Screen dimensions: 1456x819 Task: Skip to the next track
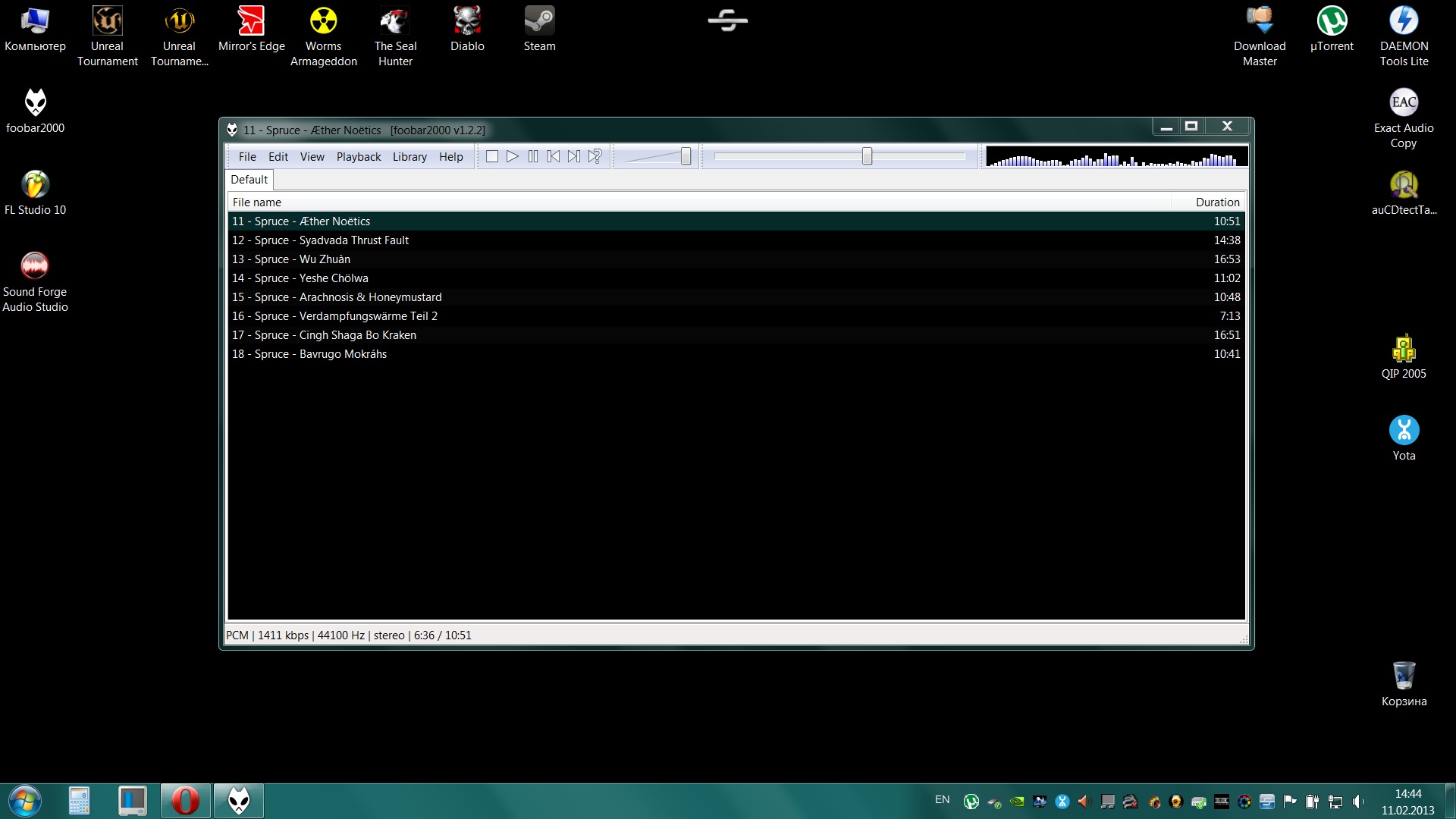coord(574,156)
